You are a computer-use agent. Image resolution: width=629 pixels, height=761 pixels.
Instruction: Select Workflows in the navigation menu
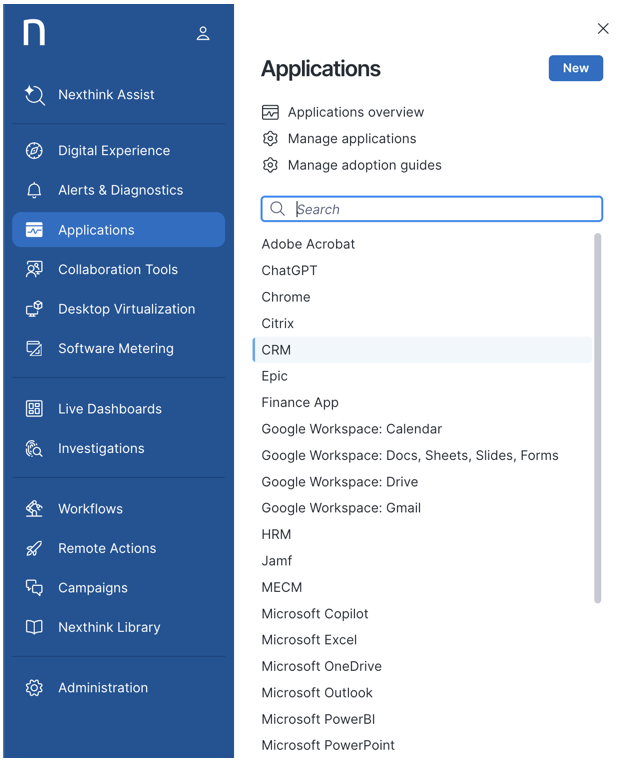coord(90,509)
